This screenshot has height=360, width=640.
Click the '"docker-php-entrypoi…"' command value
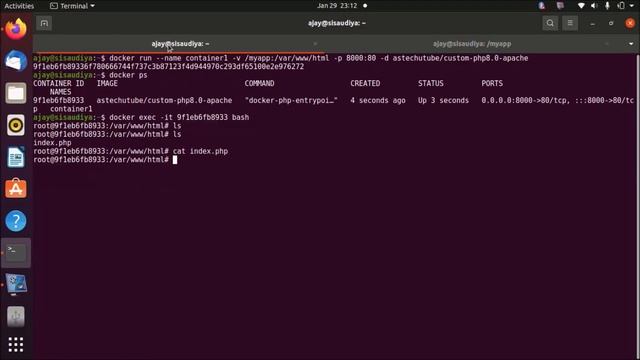click(291, 100)
